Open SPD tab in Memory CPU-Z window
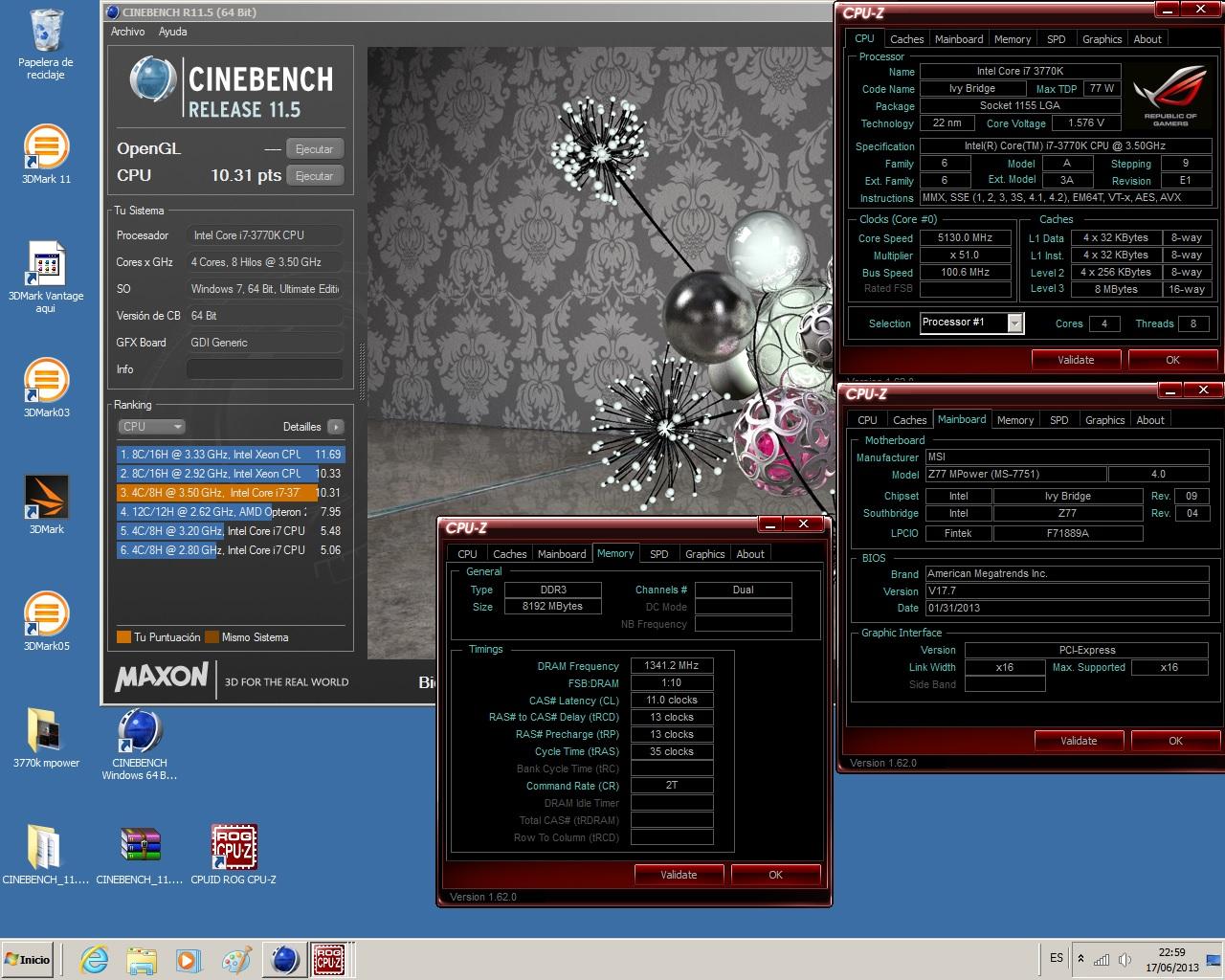The image size is (1225, 980). tap(659, 554)
